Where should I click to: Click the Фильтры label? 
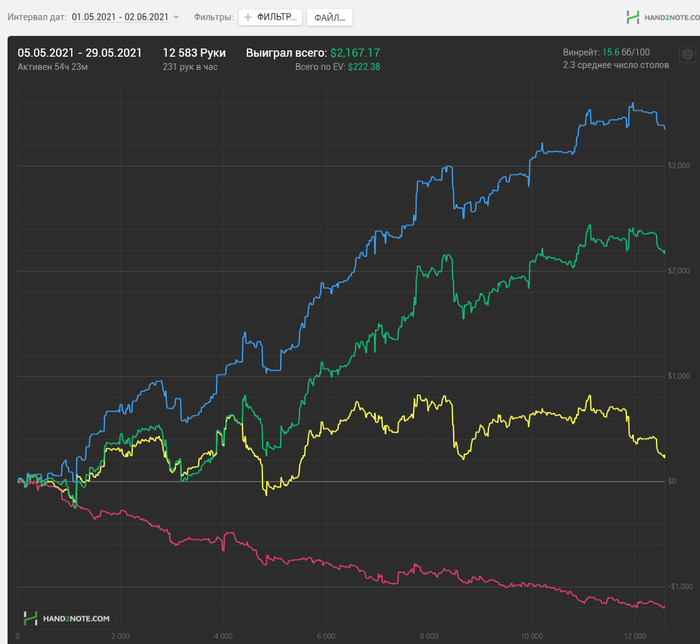click(213, 17)
